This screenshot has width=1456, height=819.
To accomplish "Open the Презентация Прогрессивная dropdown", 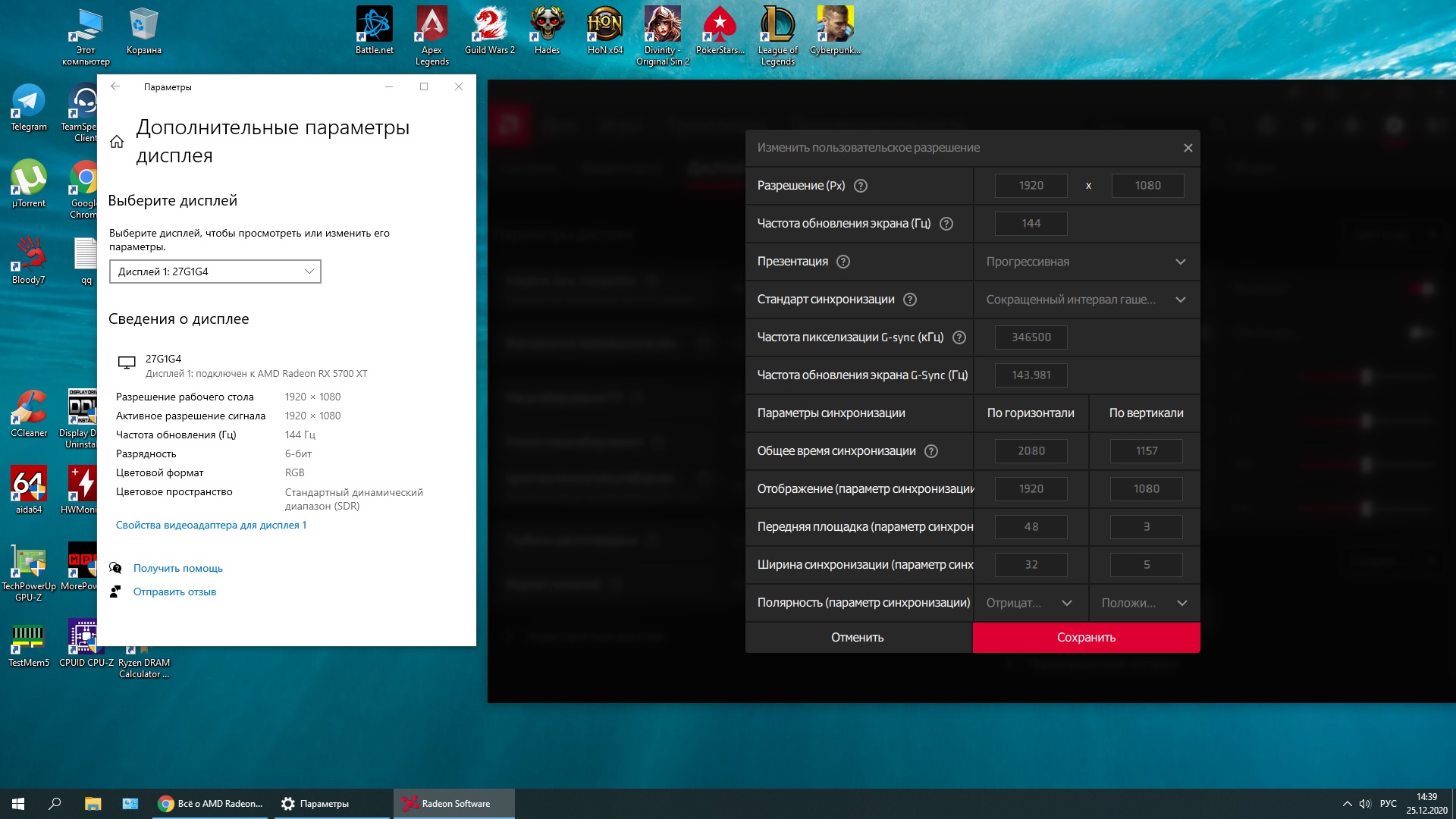I will point(1086,262).
